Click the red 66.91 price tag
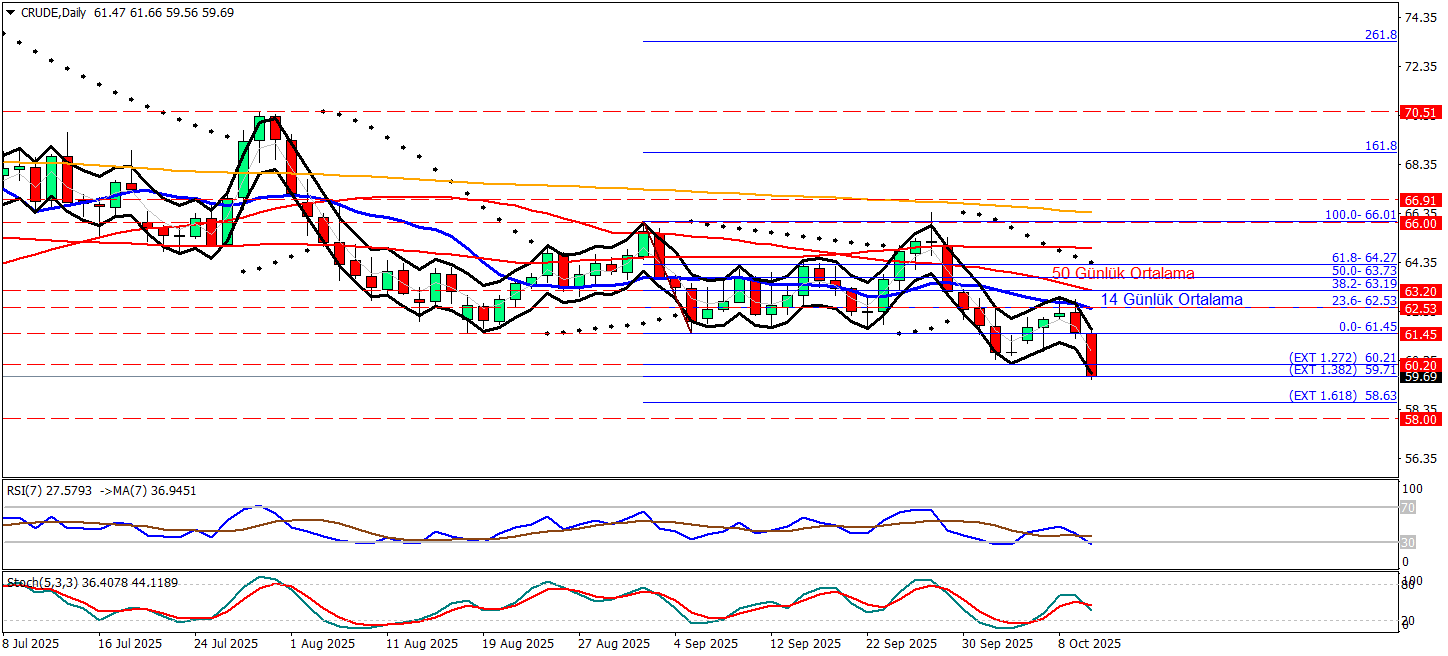Screen dimensions: 1448x656 pyautogui.click(x=1420, y=200)
